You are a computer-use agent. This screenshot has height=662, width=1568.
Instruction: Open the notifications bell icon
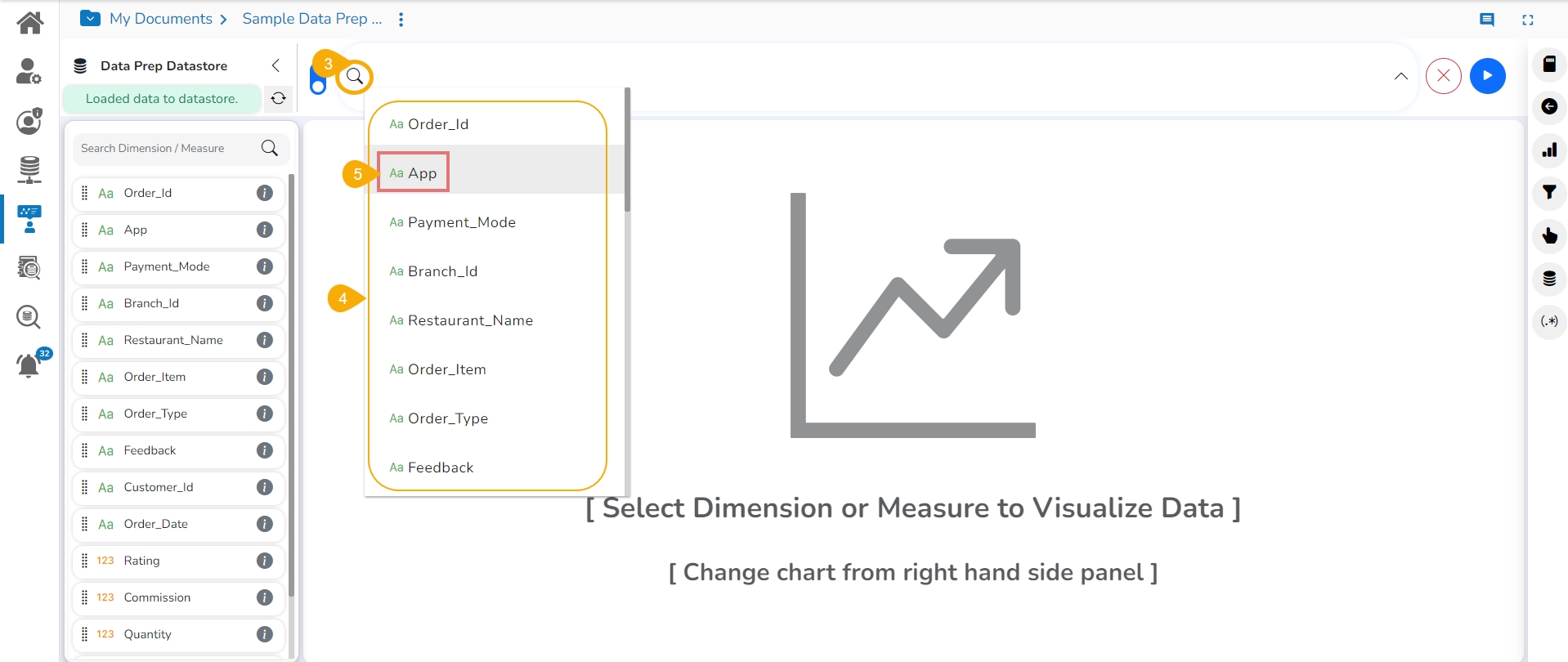coord(29,365)
